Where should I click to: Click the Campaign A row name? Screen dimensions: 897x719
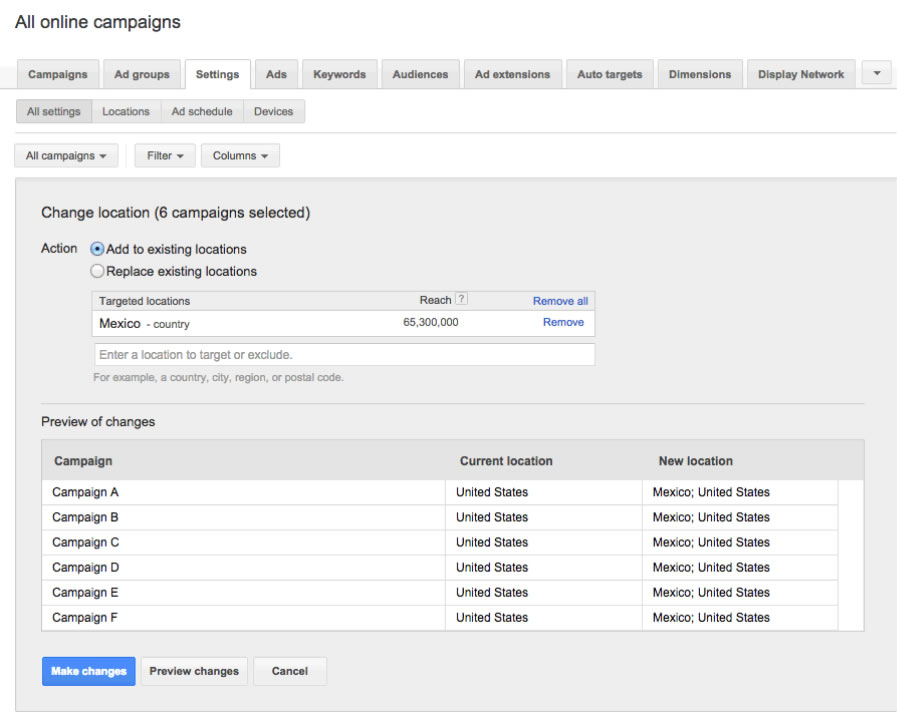(85, 492)
